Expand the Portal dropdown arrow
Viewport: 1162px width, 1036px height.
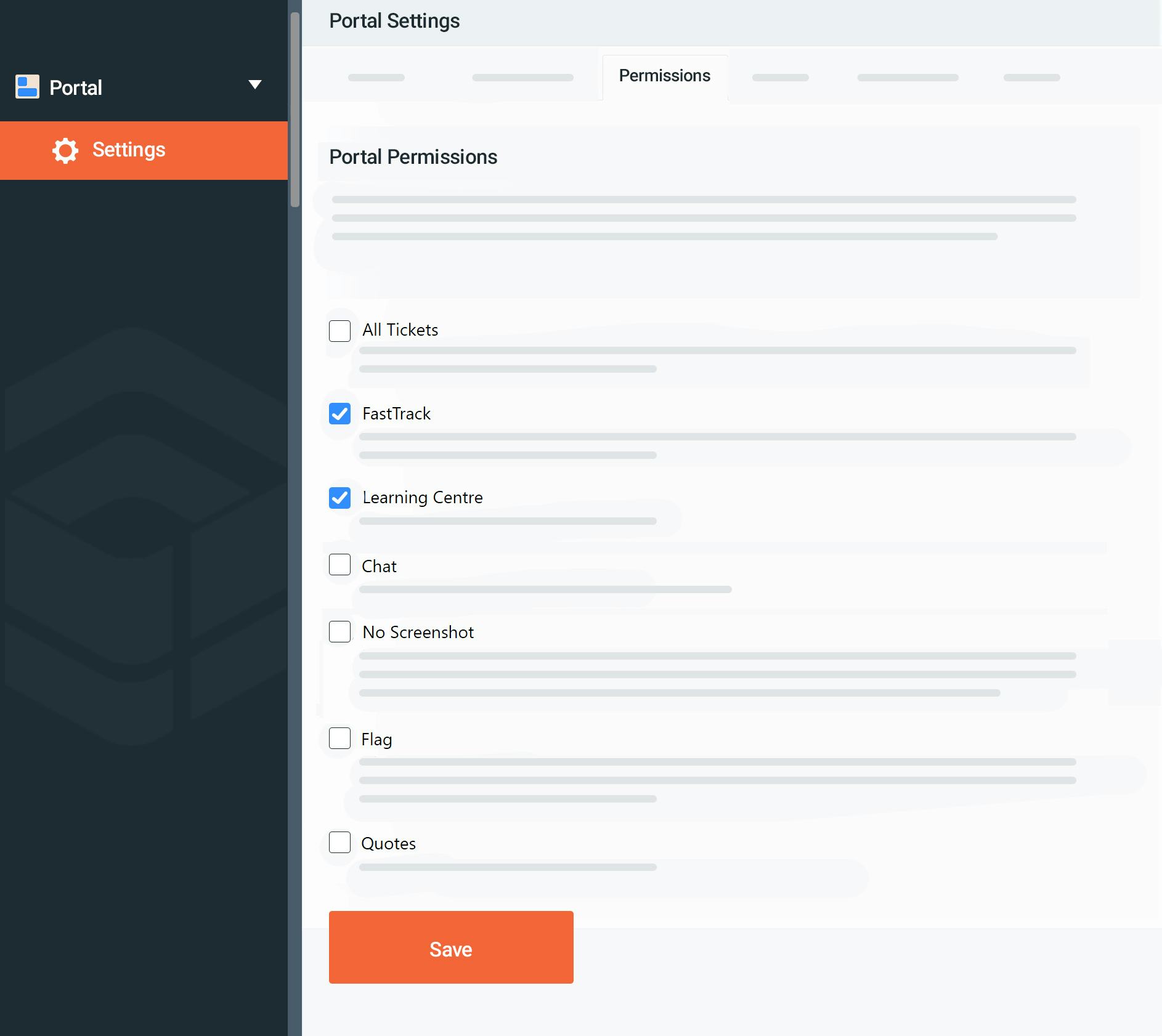[255, 84]
